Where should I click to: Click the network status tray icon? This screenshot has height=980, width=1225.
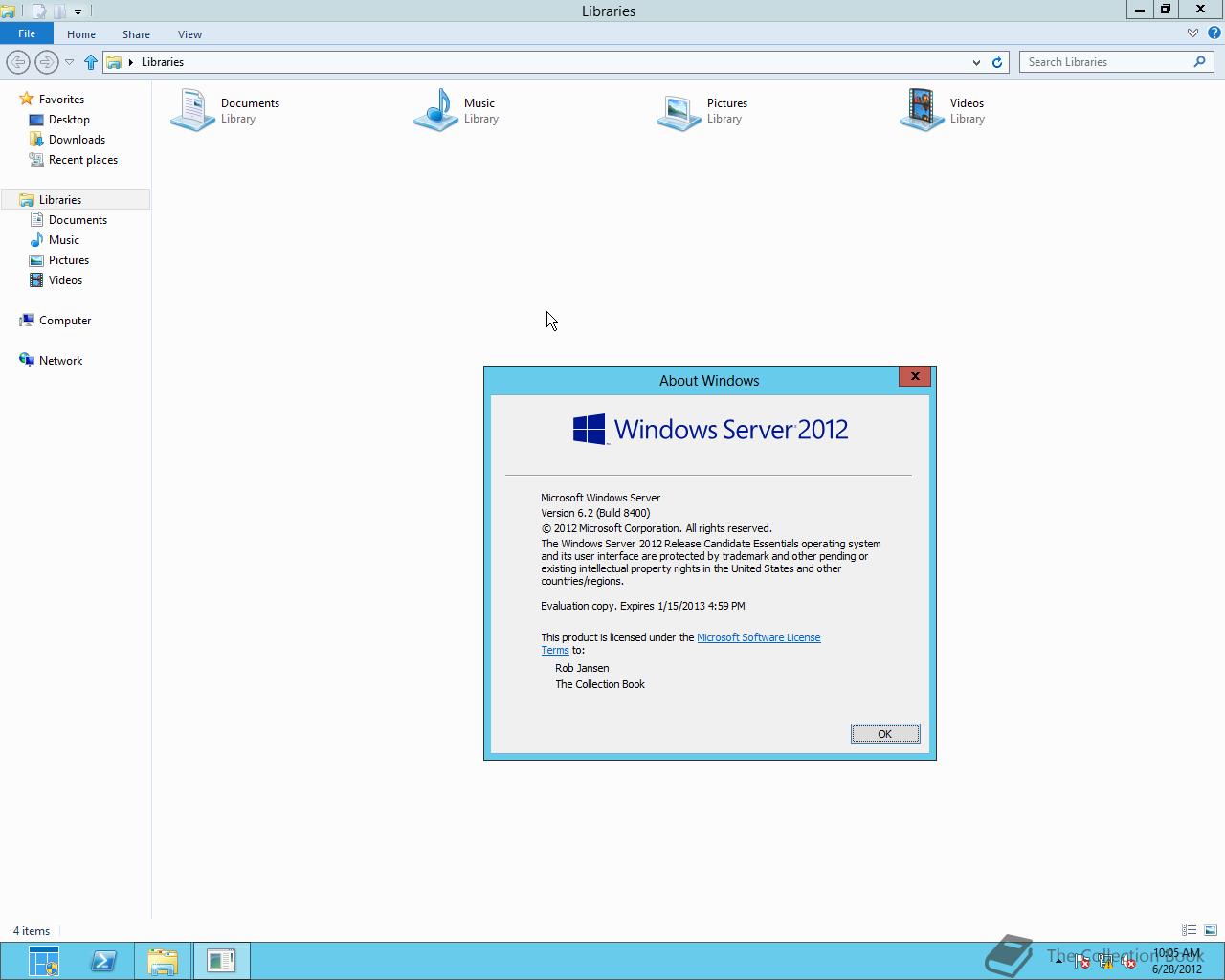[1106, 962]
